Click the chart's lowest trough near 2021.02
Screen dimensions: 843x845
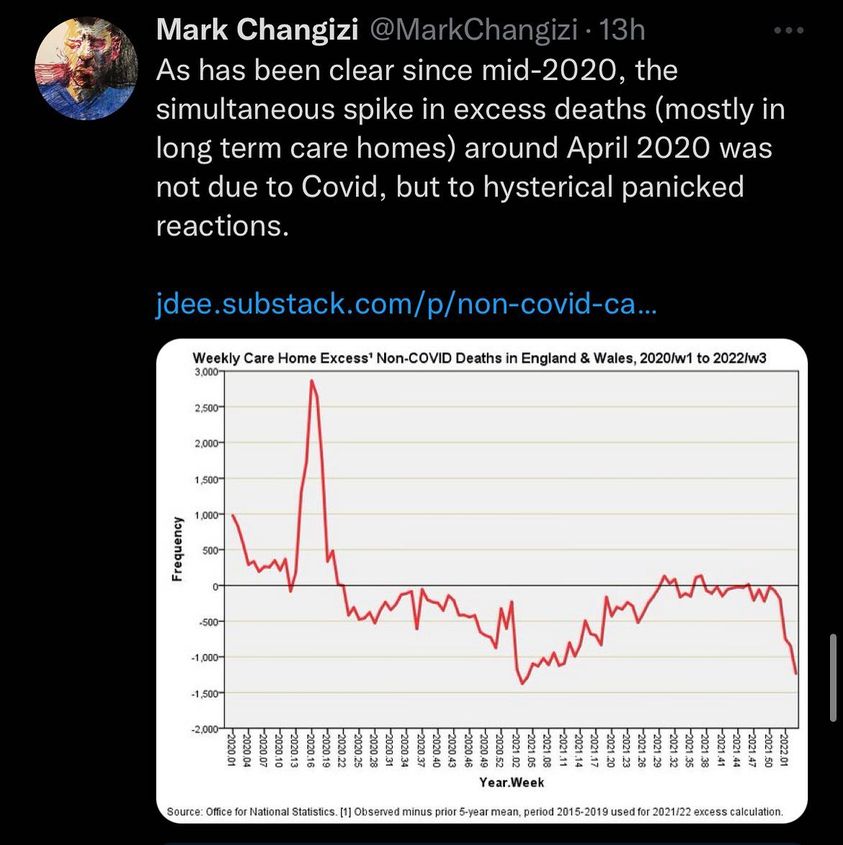[522, 684]
